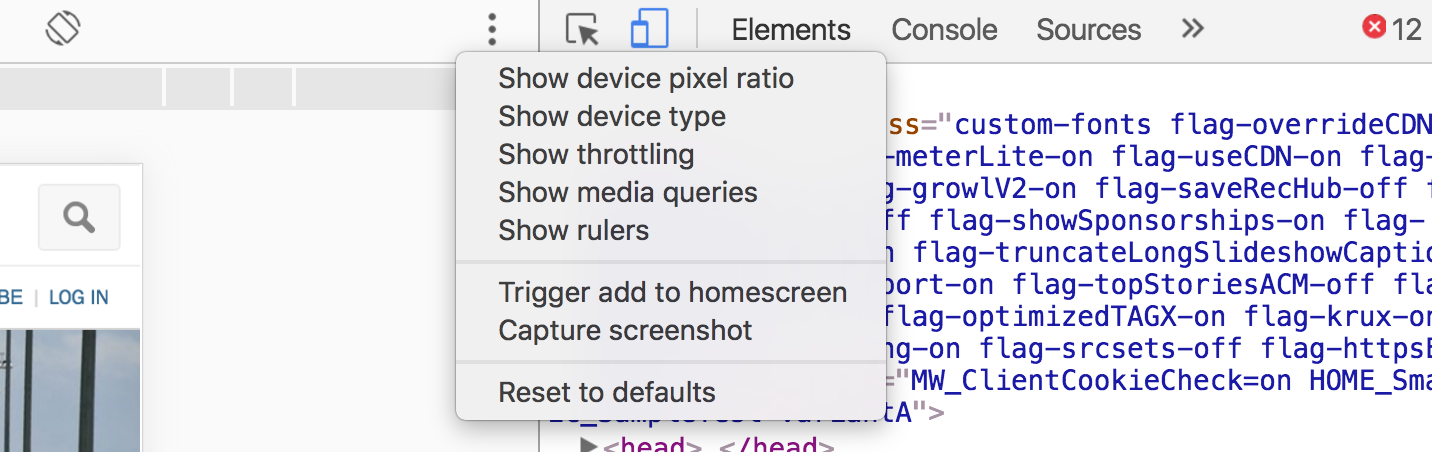
Task: Enable Show throttling in menu
Action: click(x=596, y=154)
